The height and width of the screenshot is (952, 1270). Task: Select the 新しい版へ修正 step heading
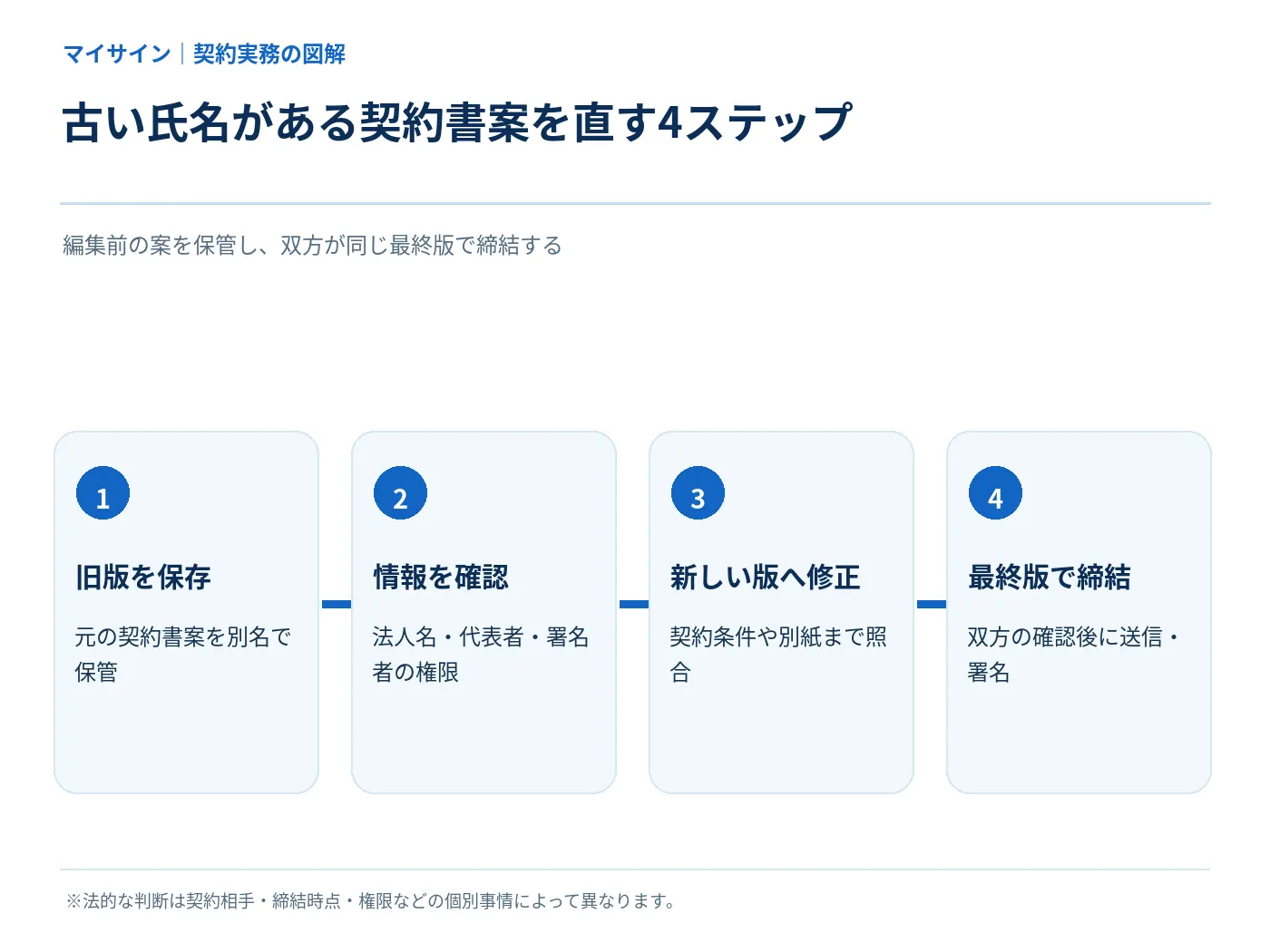tap(765, 578)
